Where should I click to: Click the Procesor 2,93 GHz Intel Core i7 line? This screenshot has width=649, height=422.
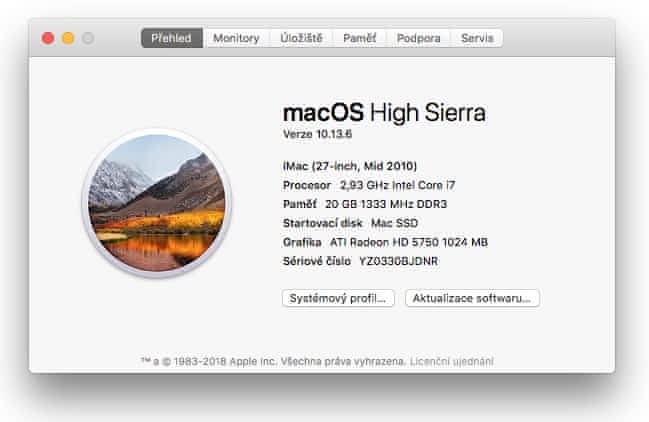click(369, 185)
